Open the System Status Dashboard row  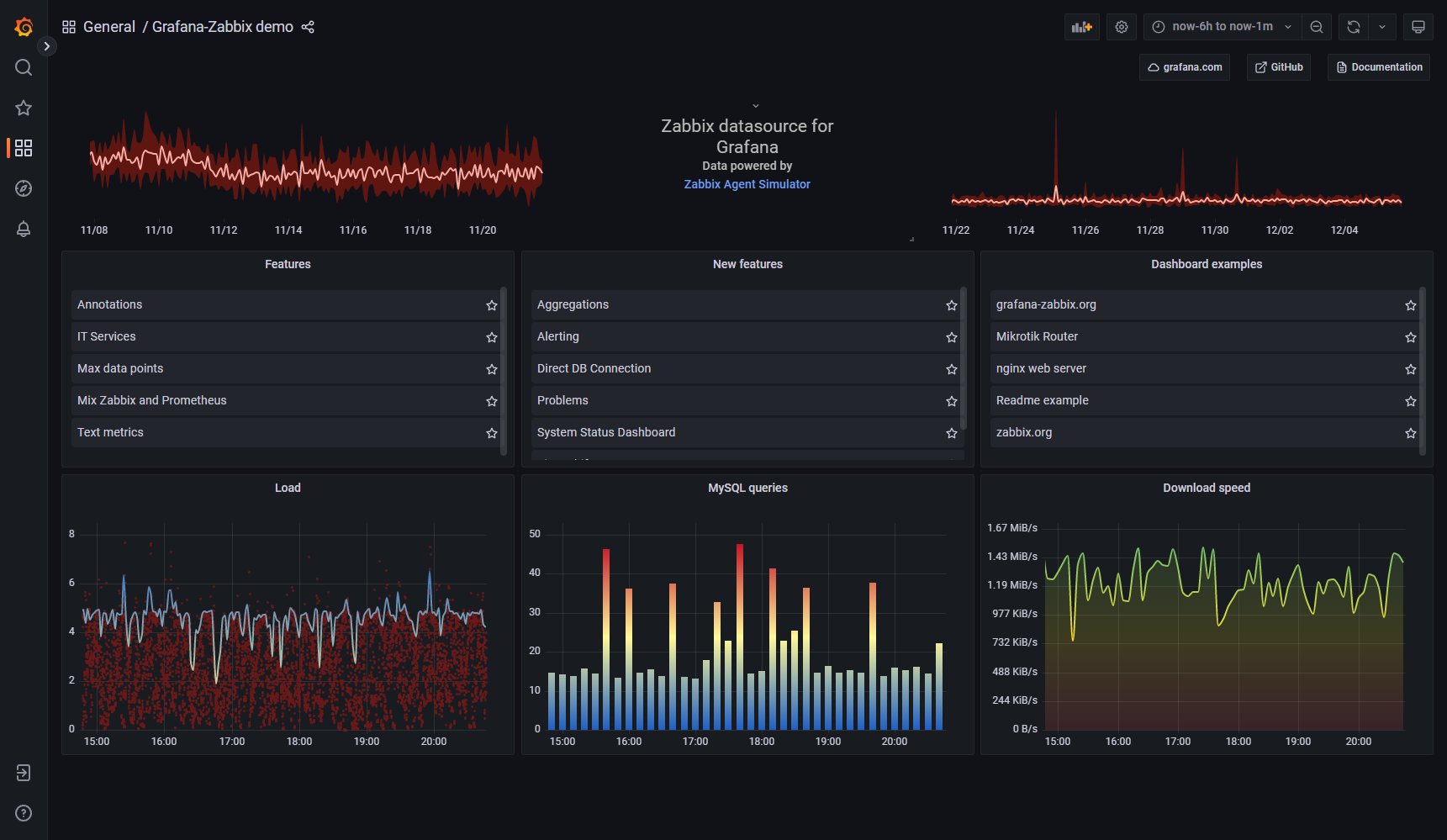tap(746, 433)
